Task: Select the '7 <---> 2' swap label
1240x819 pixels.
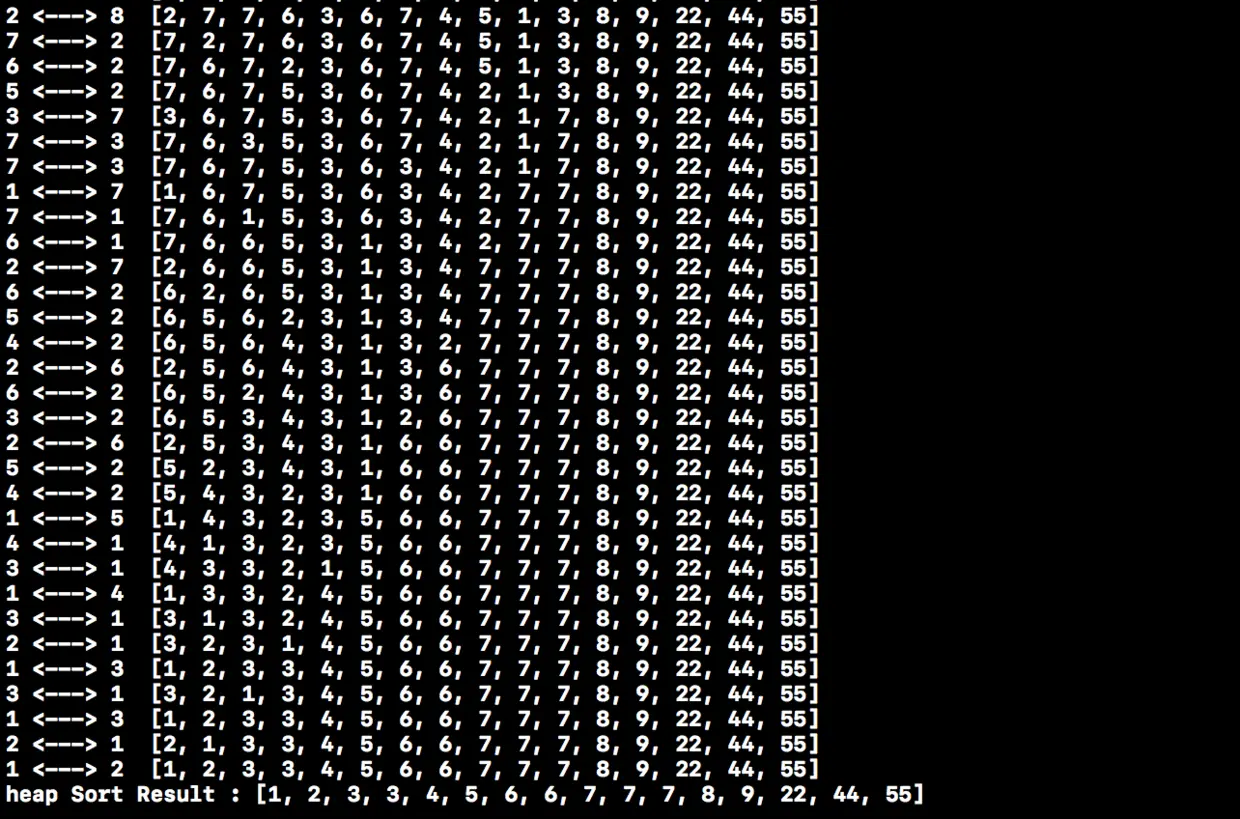Action: click(x=65, y=41)
